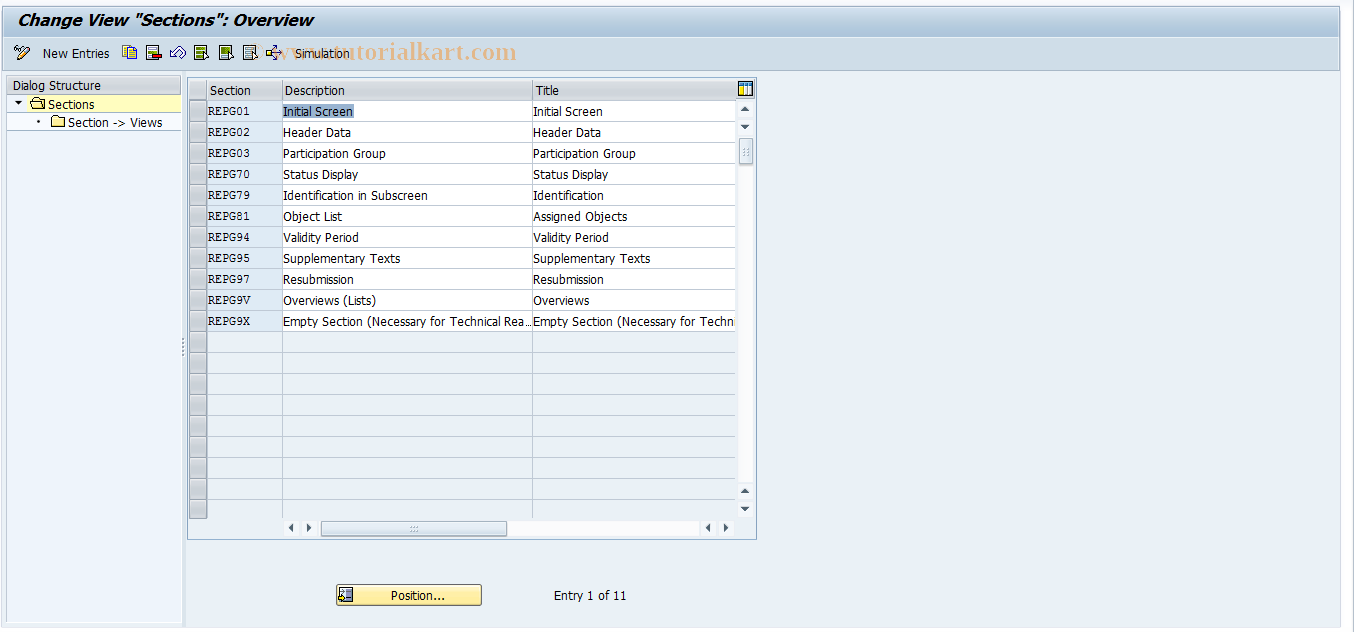This screenshot has width=1354, height=632.
Task: Click the Status Display description cell
Action: [407, 174]
